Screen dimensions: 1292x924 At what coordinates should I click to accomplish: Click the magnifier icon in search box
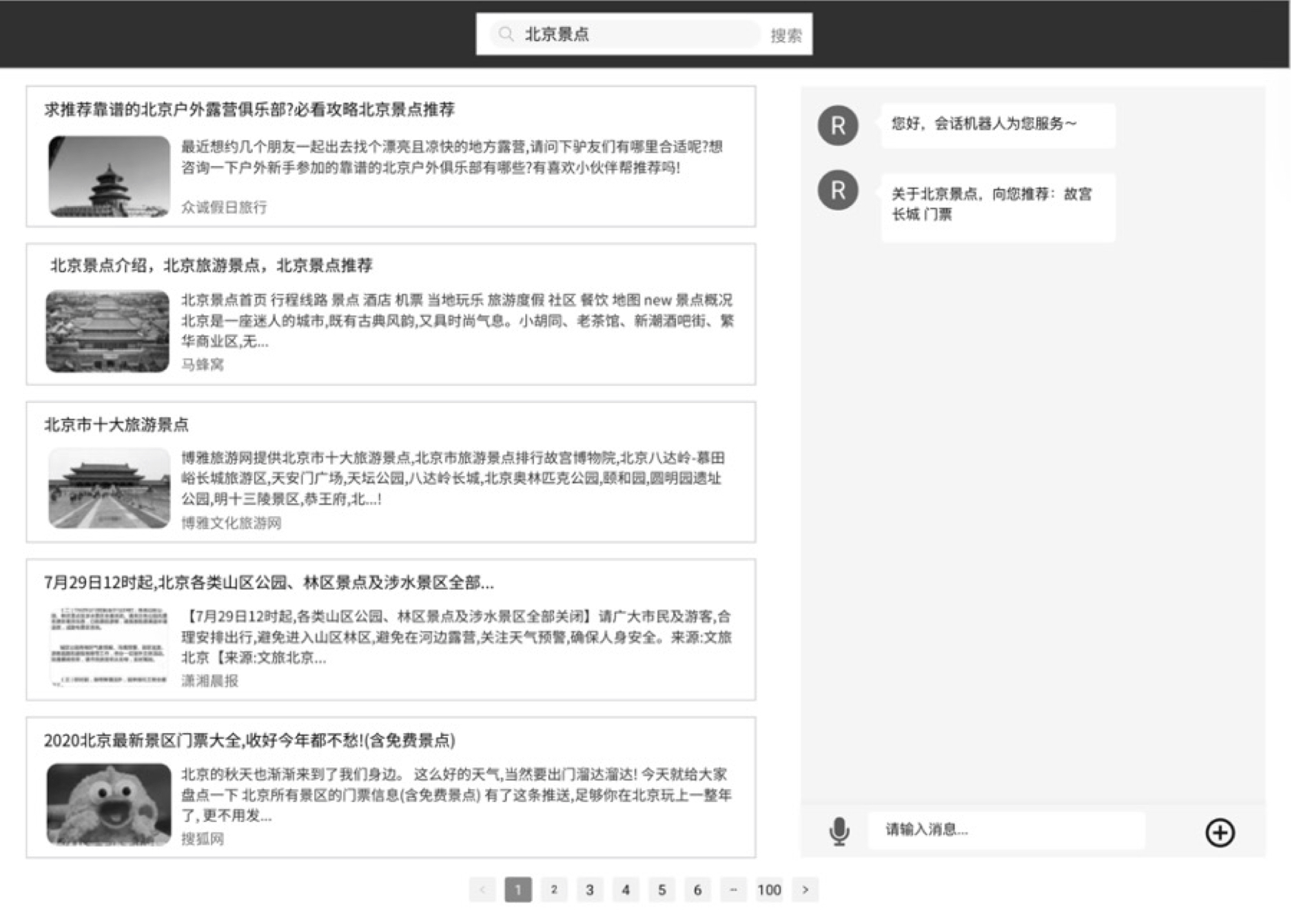[506, 34]
